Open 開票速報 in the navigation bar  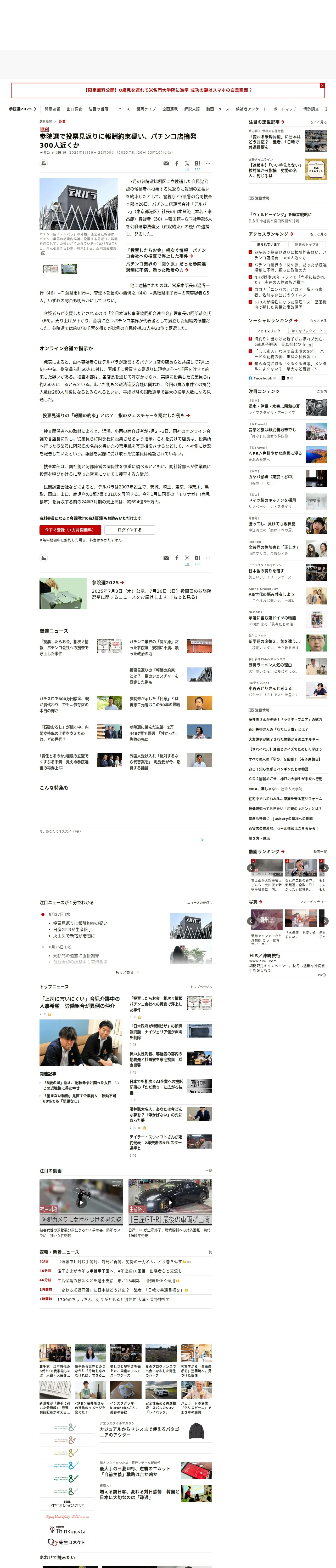coord(52,109)
